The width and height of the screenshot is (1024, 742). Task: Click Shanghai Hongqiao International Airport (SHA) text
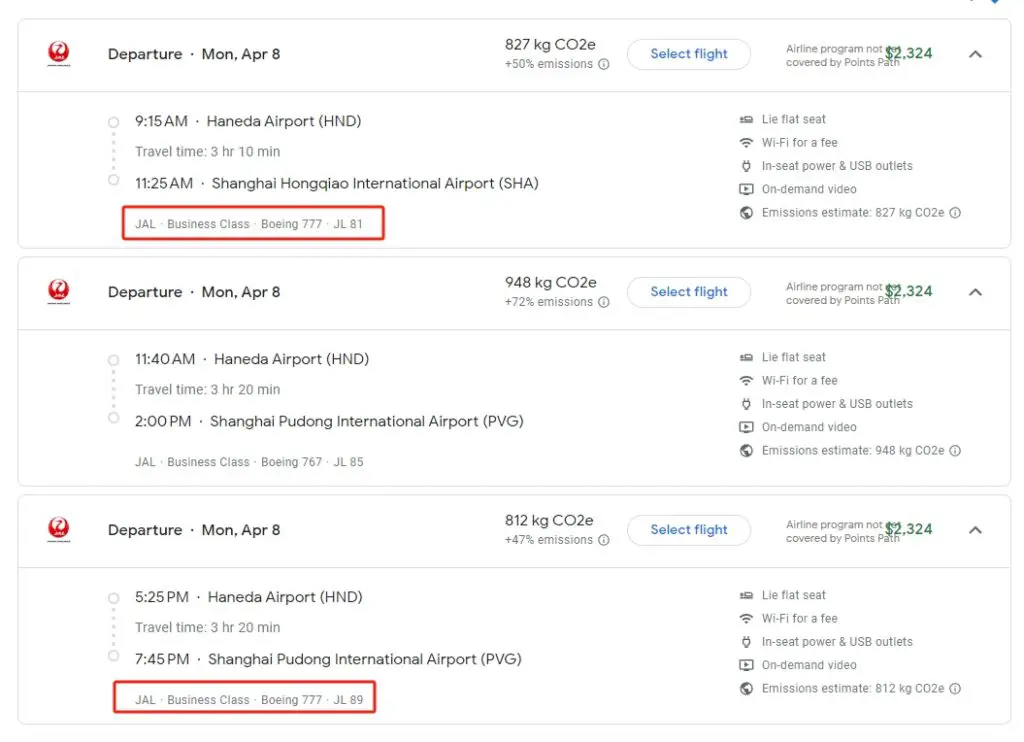pyautogui.click(x=375, y=184)
